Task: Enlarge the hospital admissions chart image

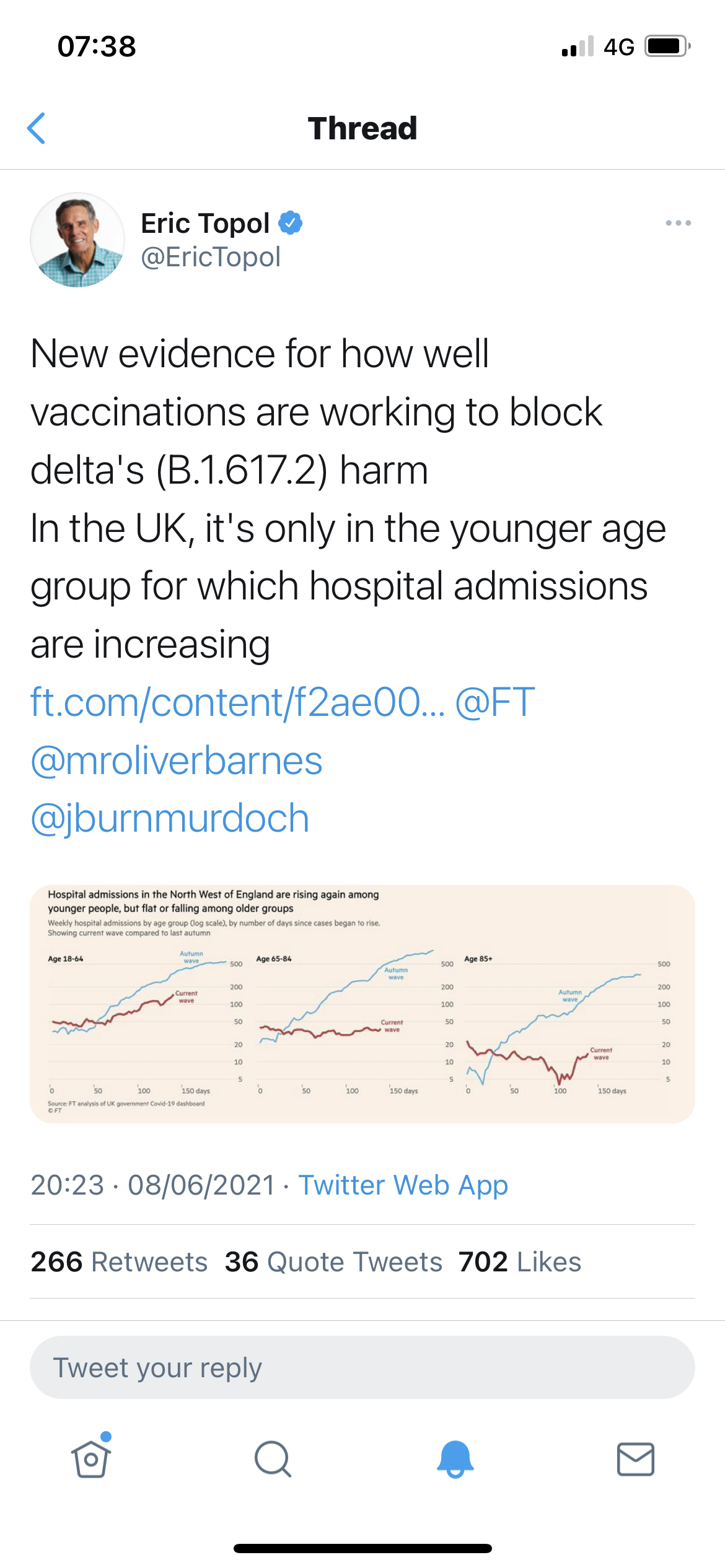Action: [362, 1004]
